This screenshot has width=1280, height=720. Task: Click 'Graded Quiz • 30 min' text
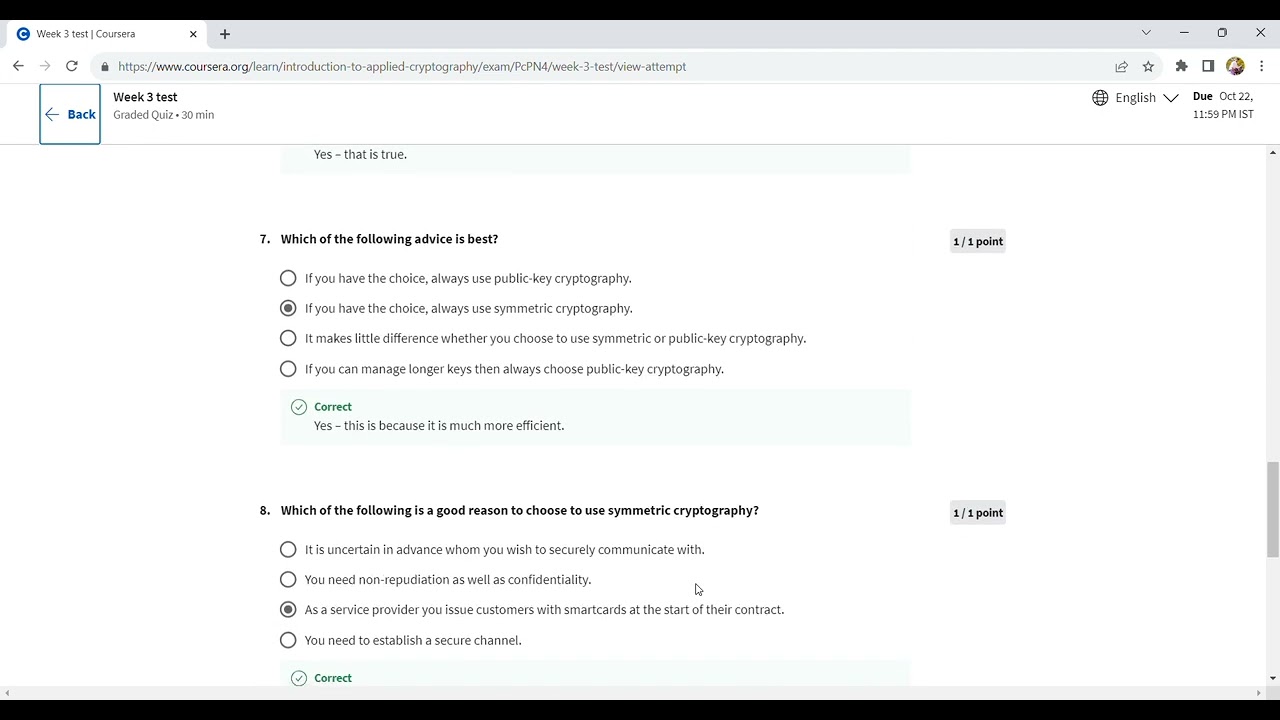point(163,115)
